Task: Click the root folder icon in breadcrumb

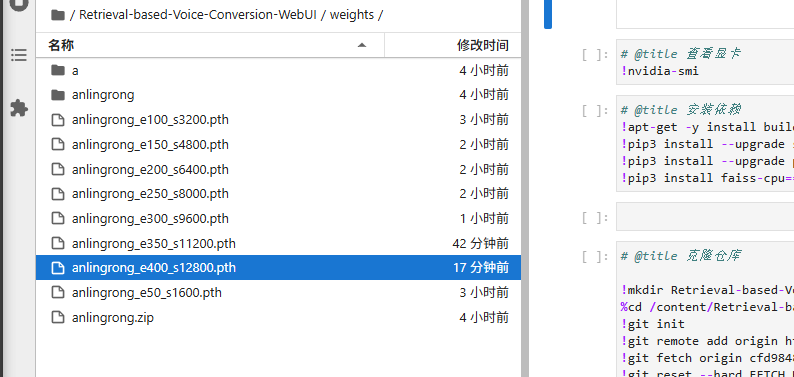Action: pyautogui.click(x=58, y=15)
